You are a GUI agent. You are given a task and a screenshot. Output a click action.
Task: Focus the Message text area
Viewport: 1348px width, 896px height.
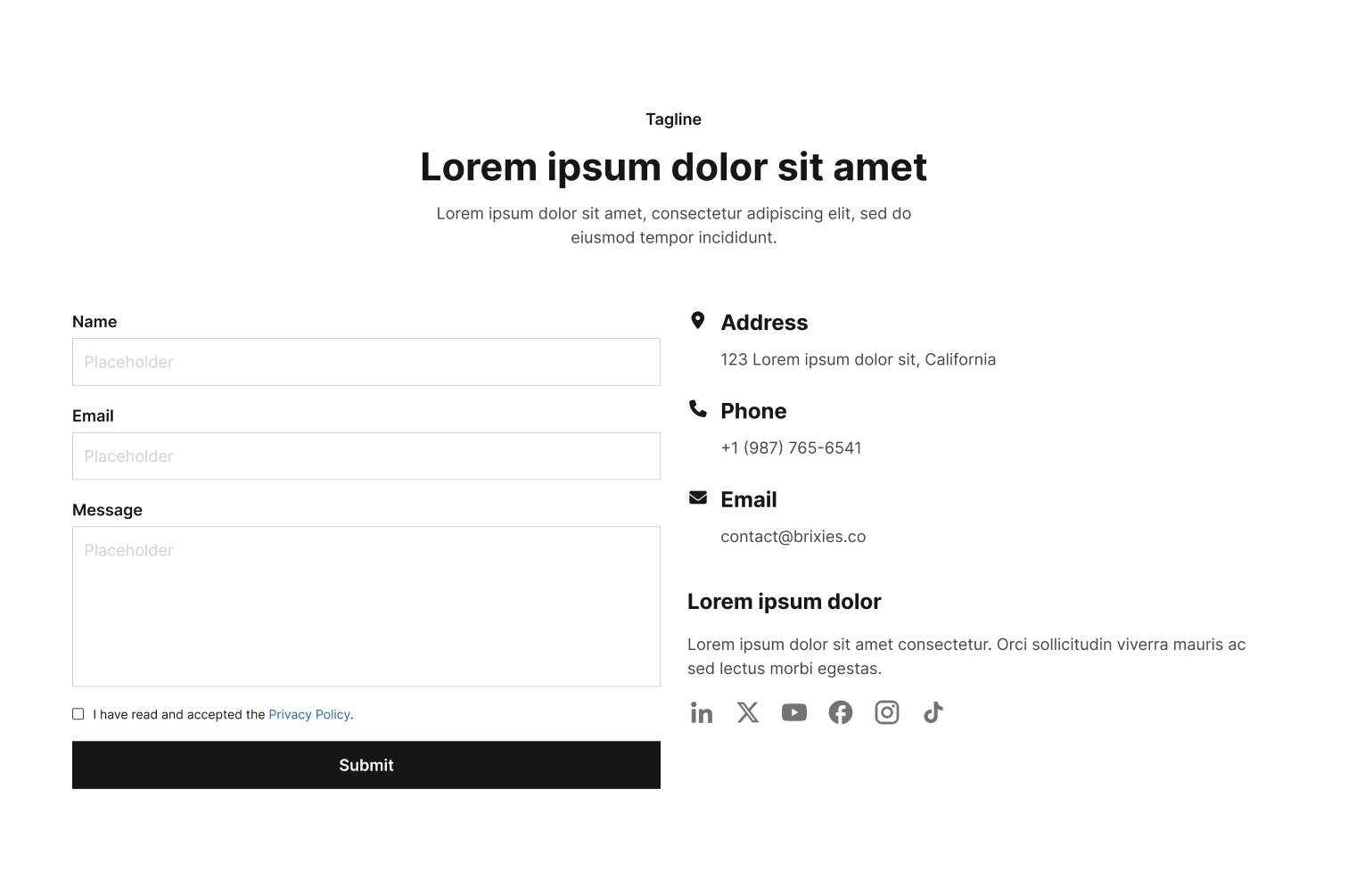[x=366, y=606]
